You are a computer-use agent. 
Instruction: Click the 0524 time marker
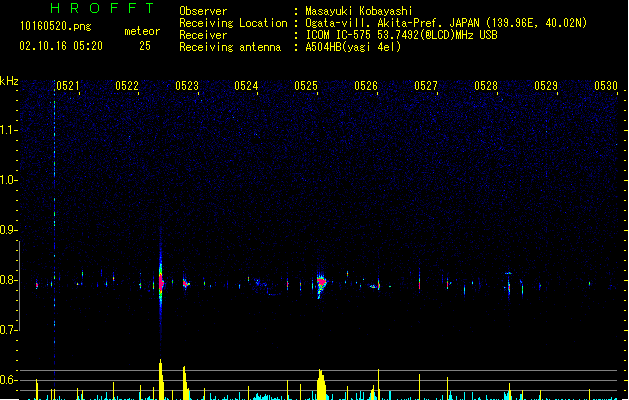pyautogui.click(x=246, y=86)
